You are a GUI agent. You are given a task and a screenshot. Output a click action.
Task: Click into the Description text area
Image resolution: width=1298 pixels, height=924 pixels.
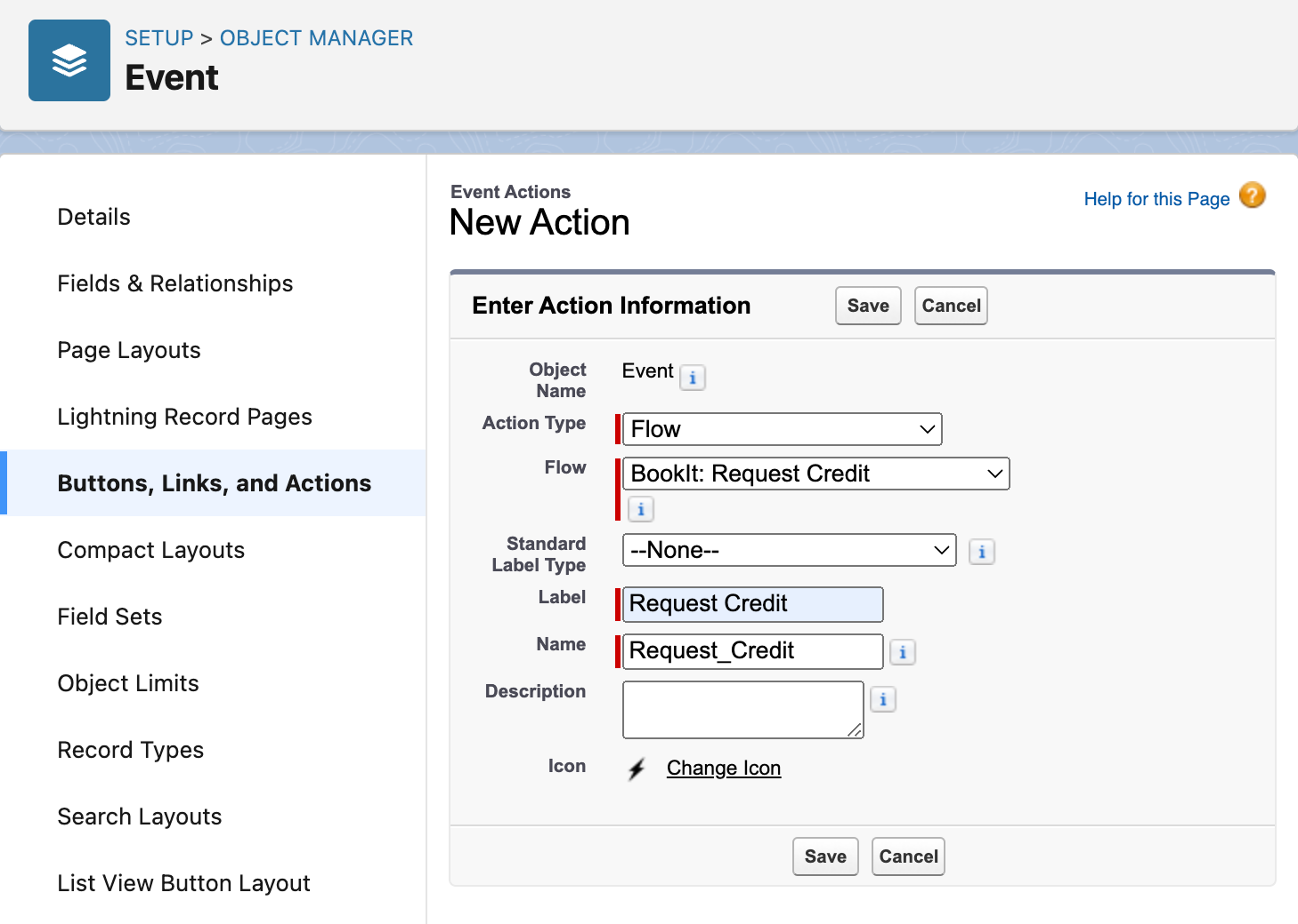tap(742, 710)
